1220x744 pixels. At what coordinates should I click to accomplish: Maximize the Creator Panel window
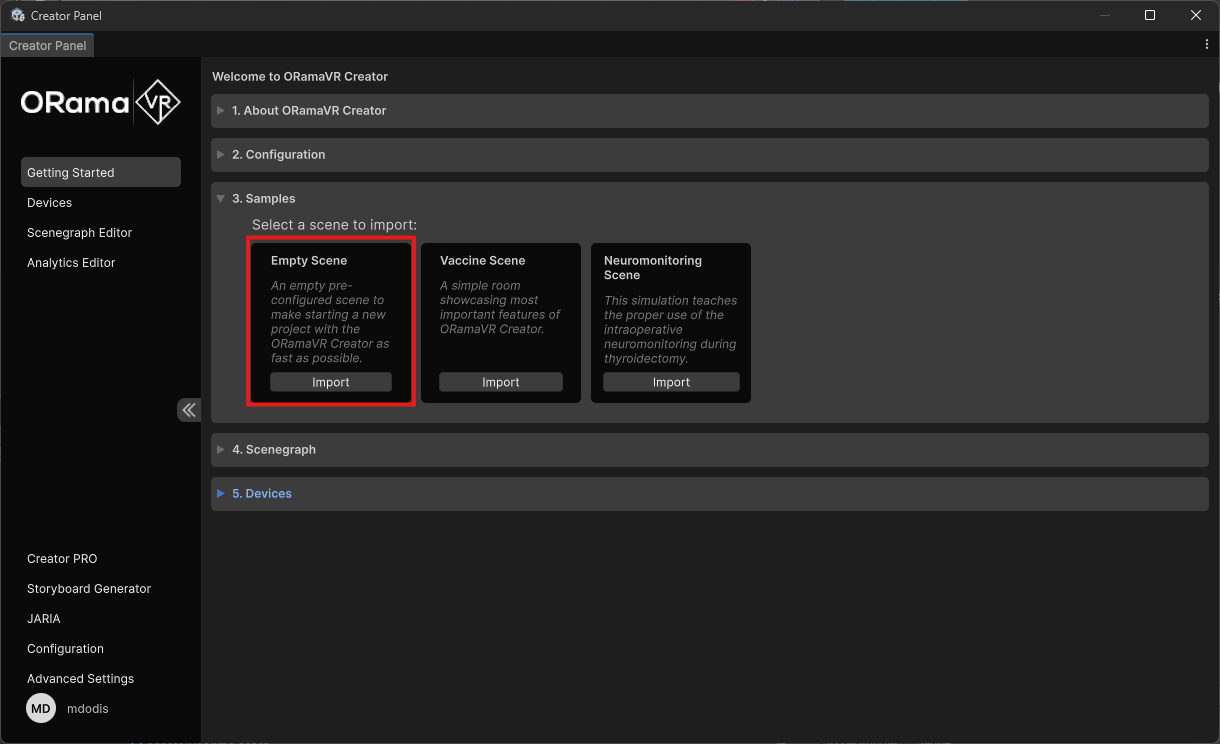[1150, 15]
